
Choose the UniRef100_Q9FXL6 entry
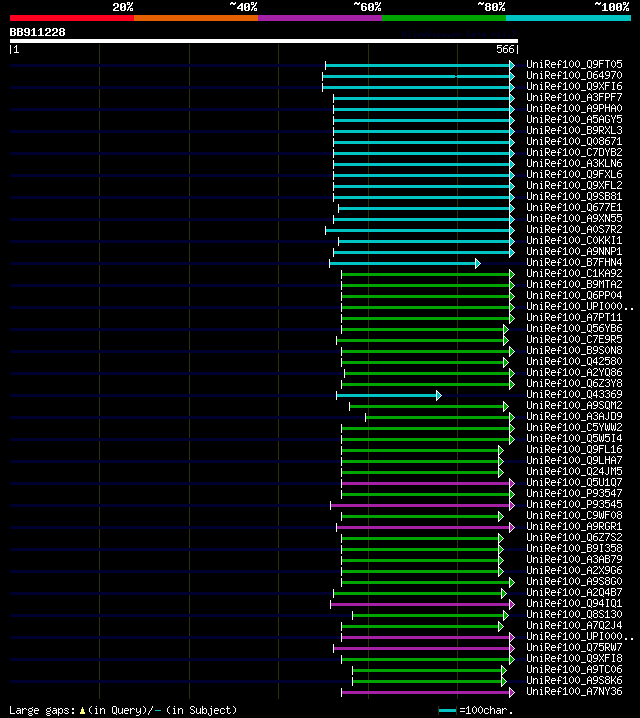(x=574, y=174)
